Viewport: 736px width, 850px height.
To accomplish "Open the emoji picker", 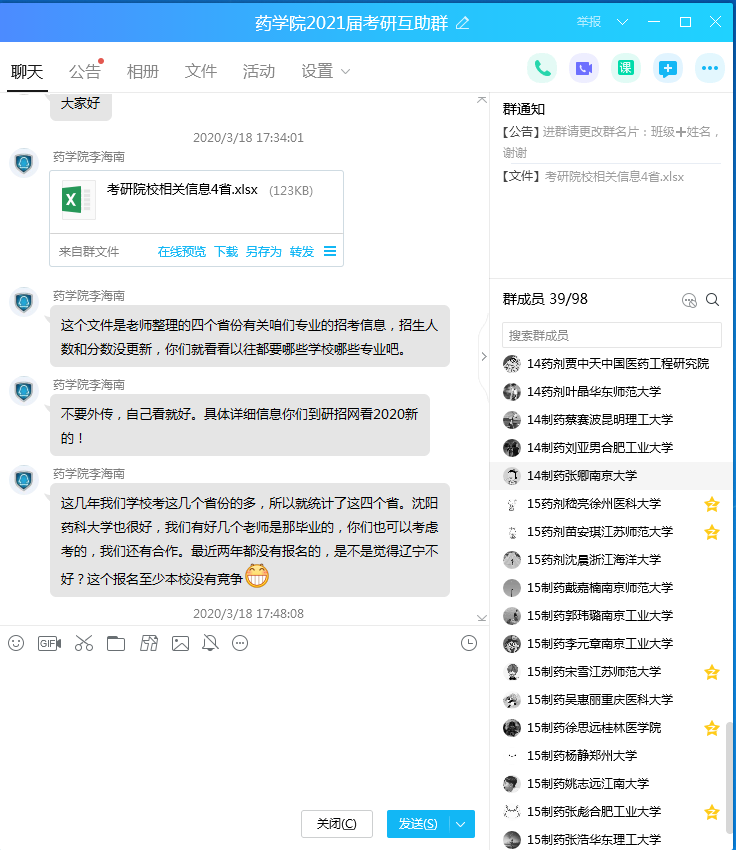I will (16, 643).
